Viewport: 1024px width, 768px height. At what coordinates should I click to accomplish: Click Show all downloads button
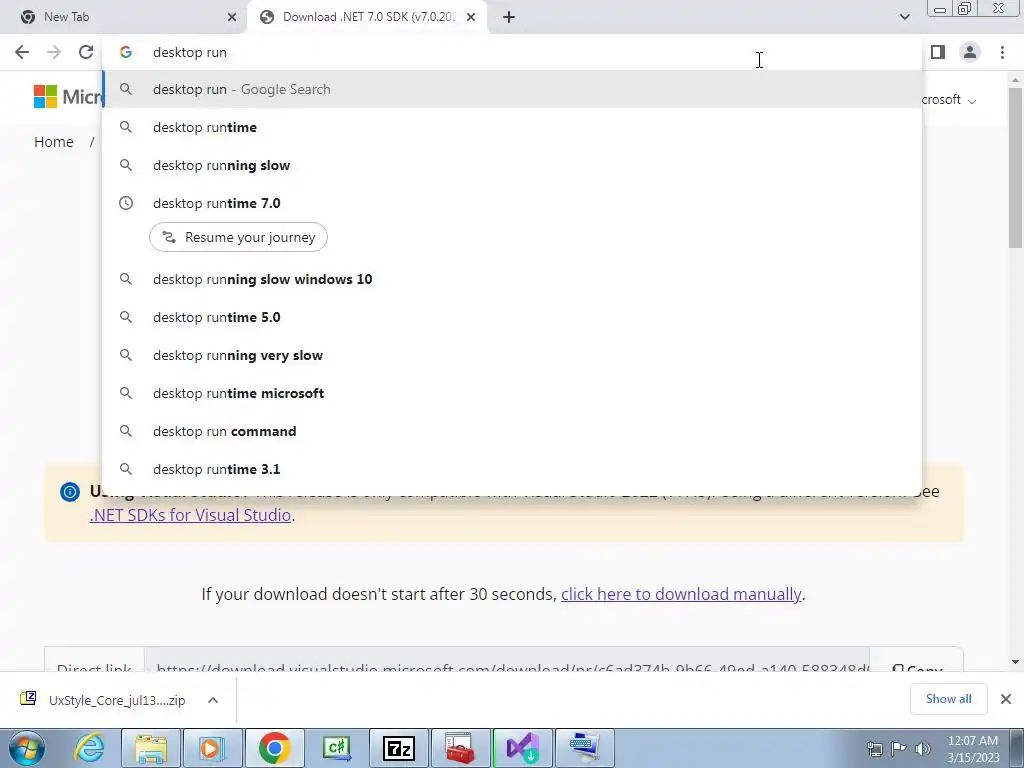tap(948, 699)
